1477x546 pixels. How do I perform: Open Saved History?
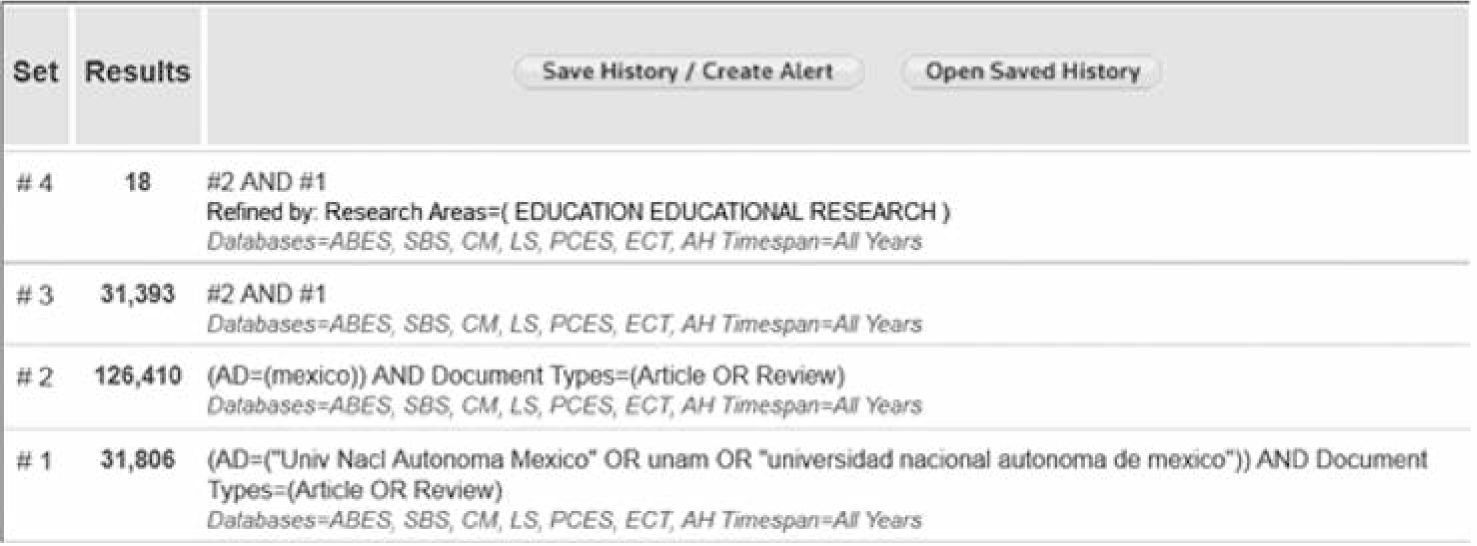pyautogui.click(x=1031, y=72)
